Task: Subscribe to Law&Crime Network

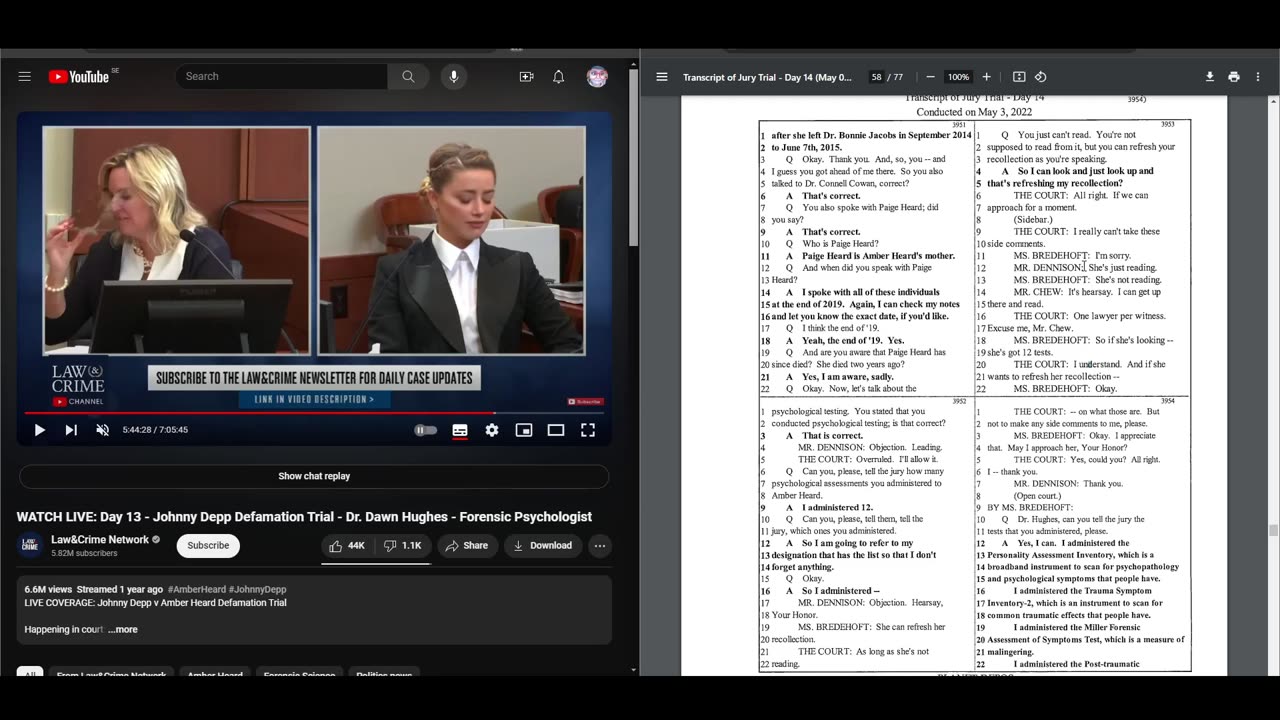Action: [x=208, y=545]
